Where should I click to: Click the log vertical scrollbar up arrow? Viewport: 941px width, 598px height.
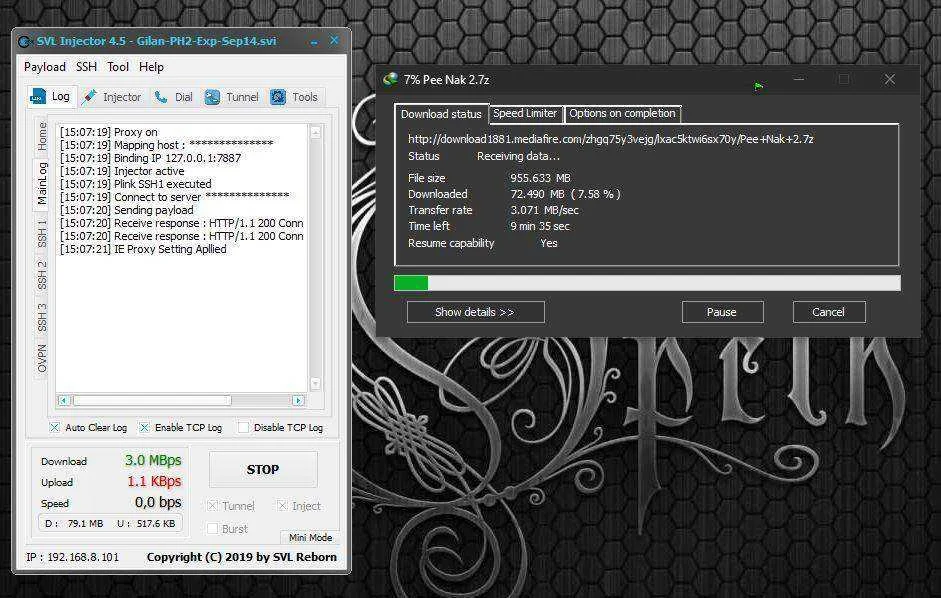click(x=316, y=133)
